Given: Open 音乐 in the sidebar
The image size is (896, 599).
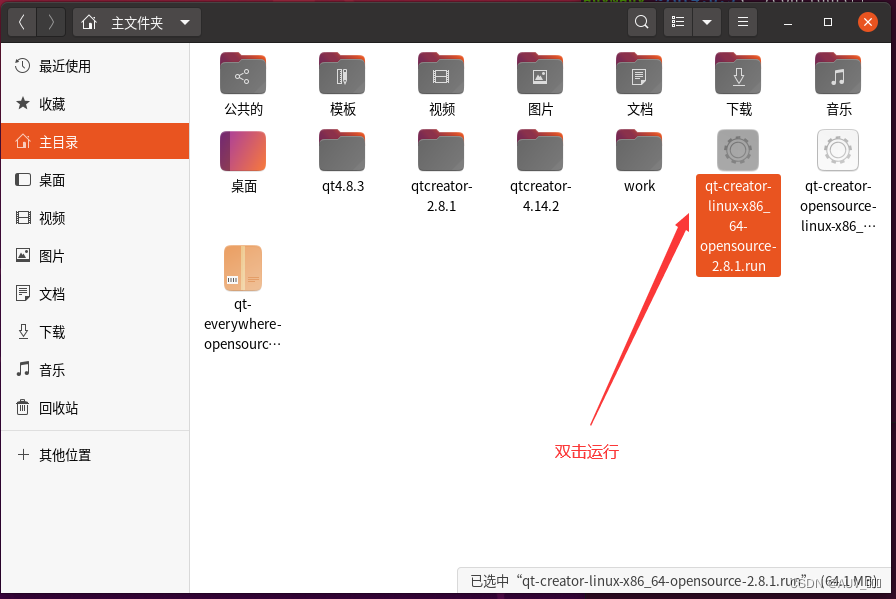Looking at the screenshot, I should pyautogui.click(x=95, y=370).
